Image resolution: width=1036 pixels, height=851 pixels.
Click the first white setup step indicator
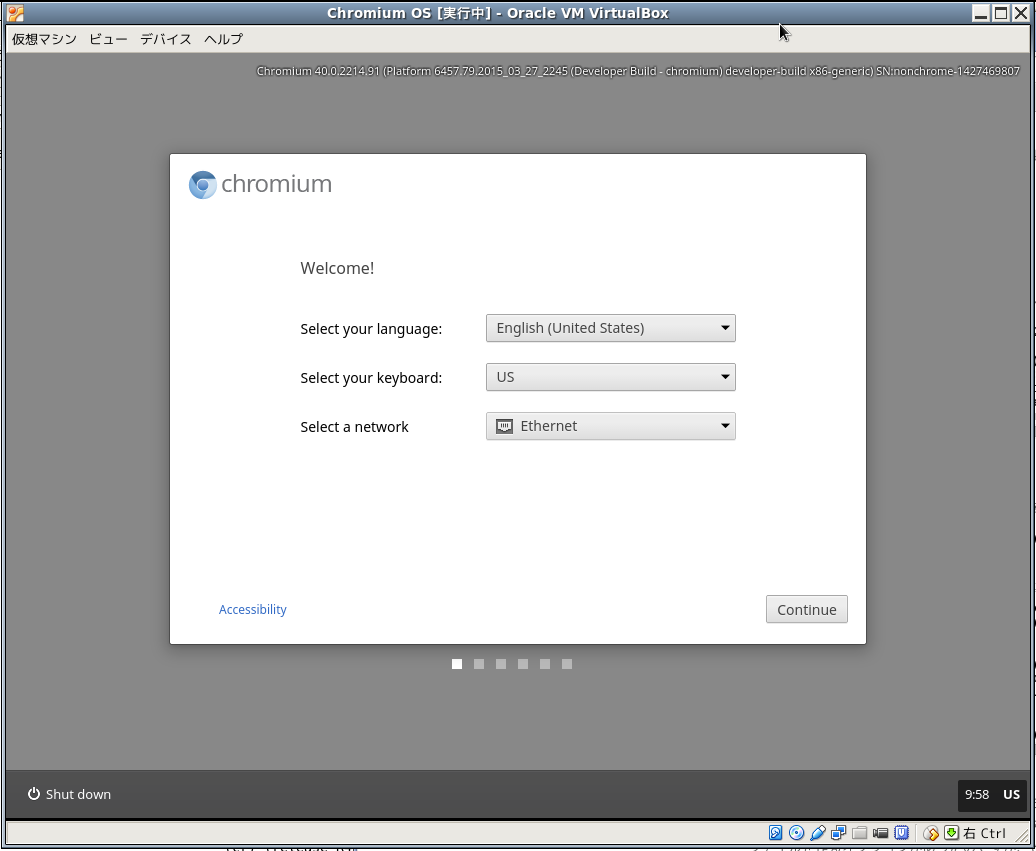pyautogui.click(x=457, y=664)
